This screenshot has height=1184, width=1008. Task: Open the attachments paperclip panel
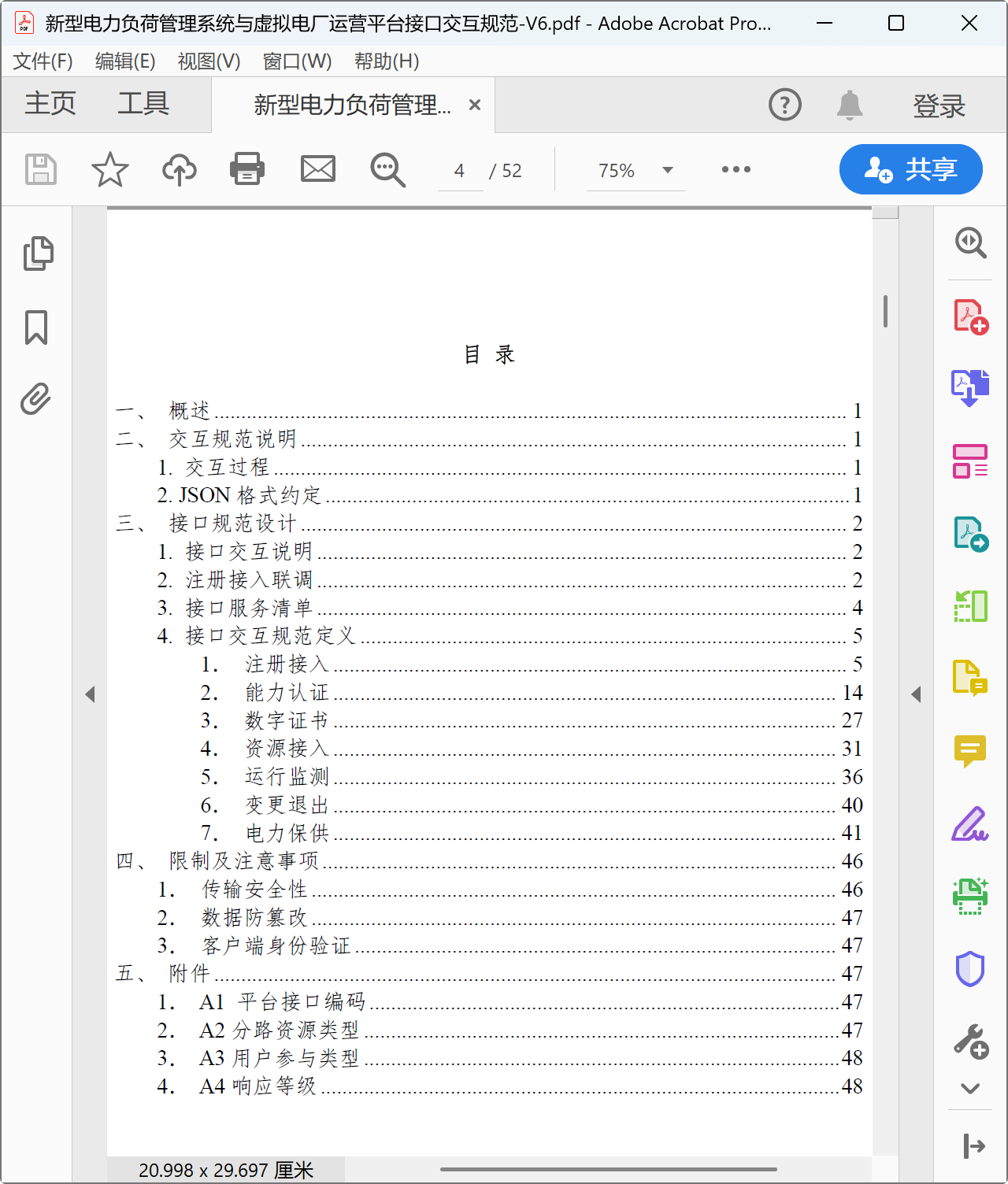tap(36, 399)
